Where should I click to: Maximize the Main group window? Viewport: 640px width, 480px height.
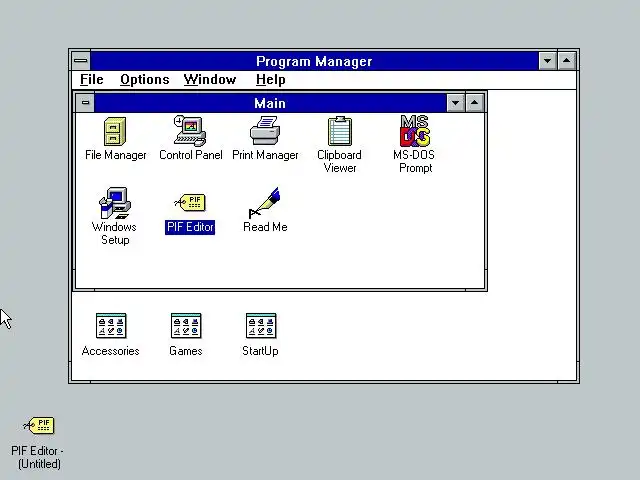tap(474, 103)
